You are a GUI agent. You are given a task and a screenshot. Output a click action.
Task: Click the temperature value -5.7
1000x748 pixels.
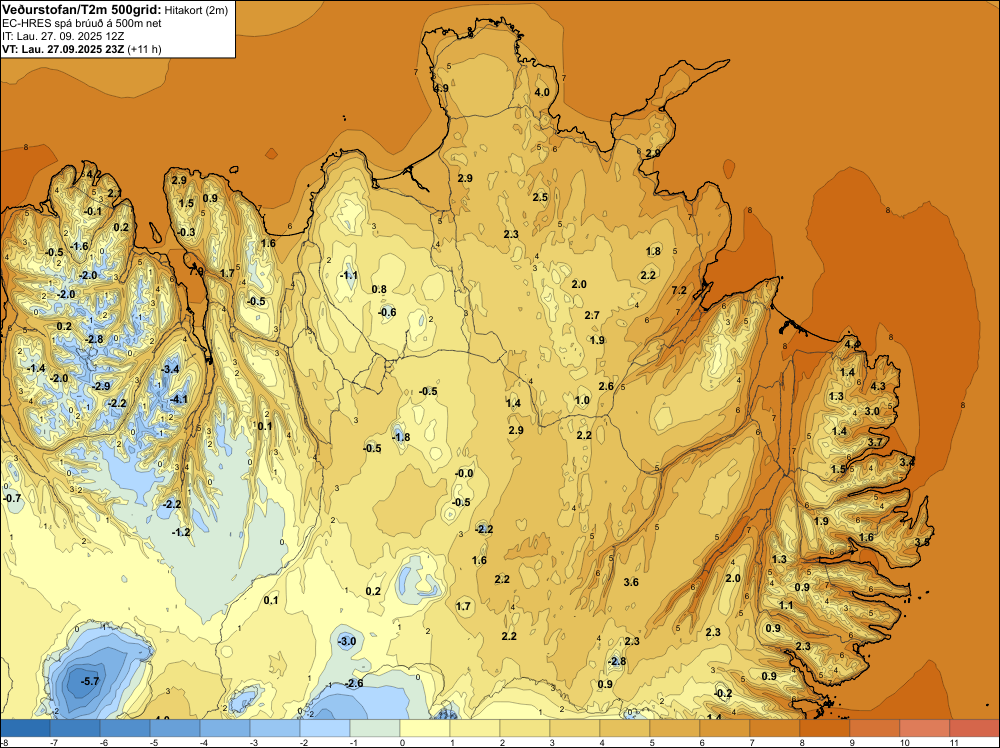click(90, 681)
